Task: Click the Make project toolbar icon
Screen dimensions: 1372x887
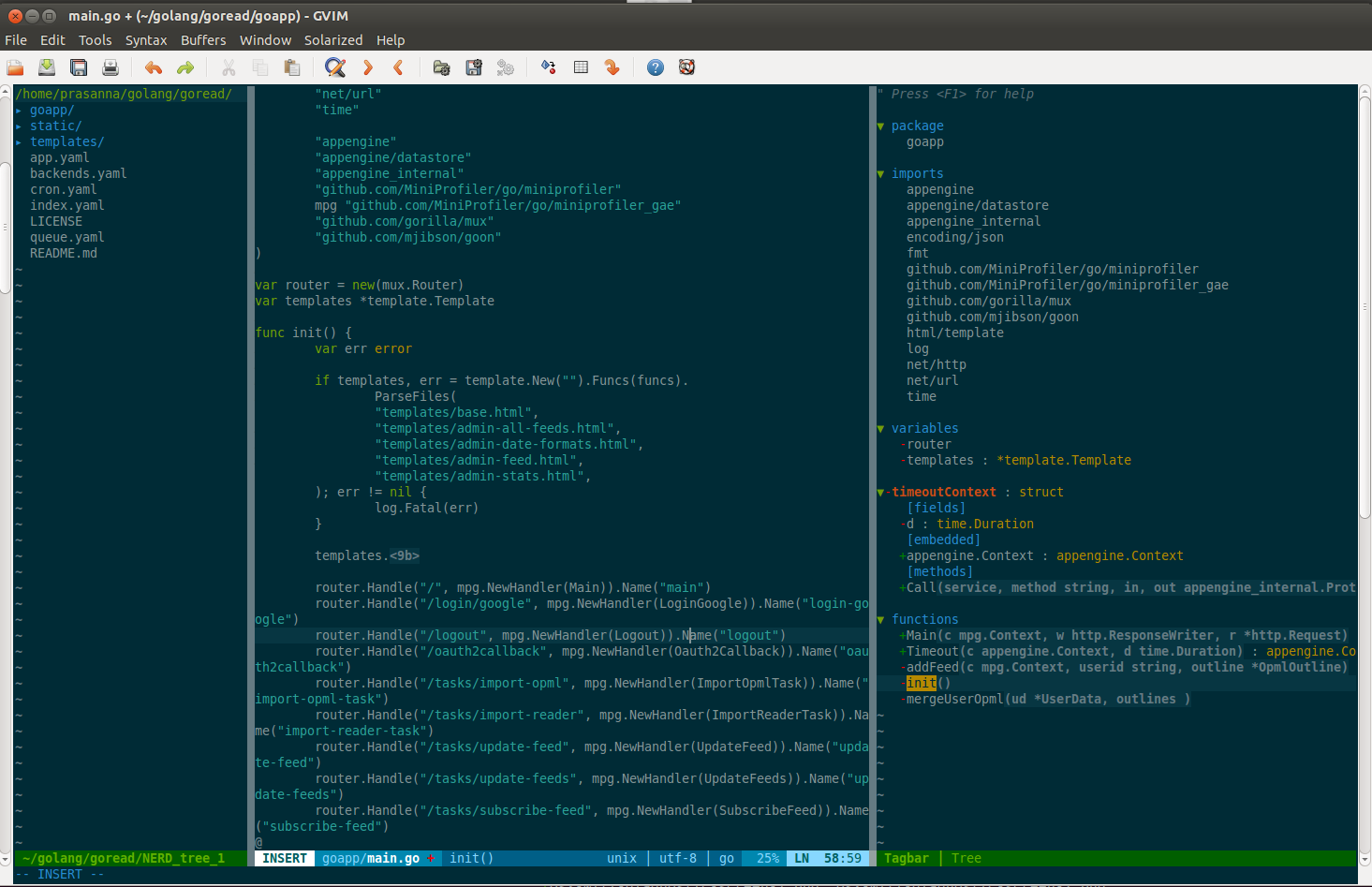Action: (x=549, y=67)
